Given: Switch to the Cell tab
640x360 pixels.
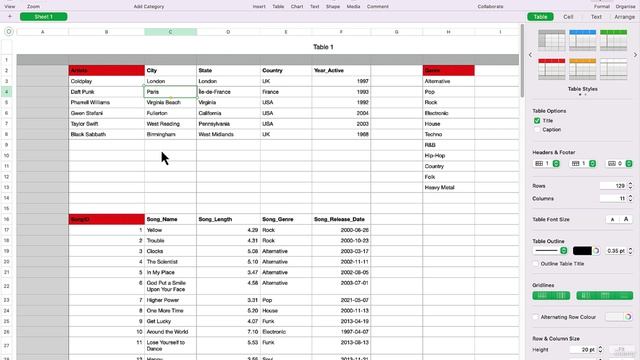Looking at the screenshot, I should click(568, 17).
